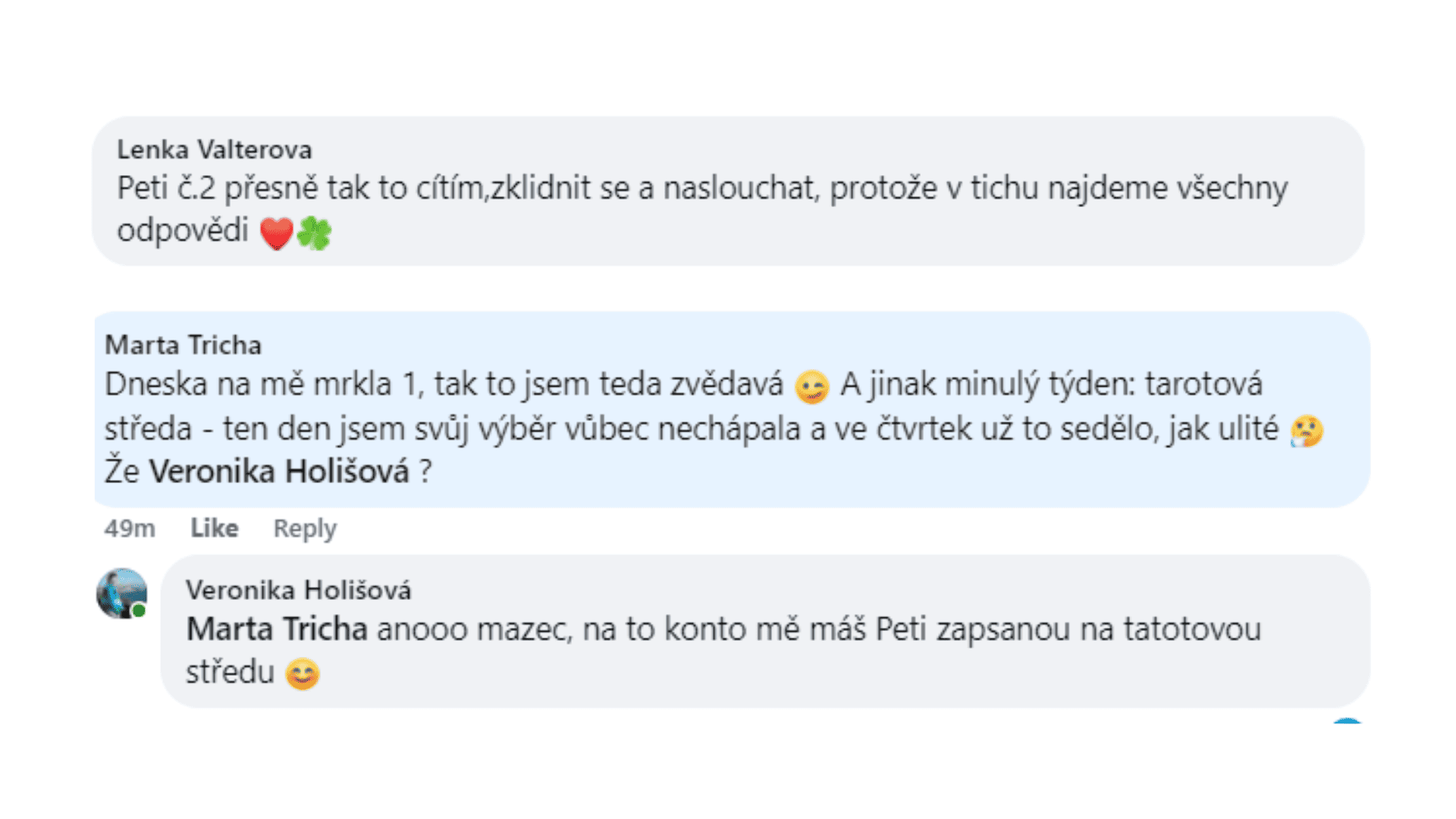Click the blue circle icon at bottom right
The width and height of the screenshot is (1456, 819).
pyautogui.click(x=1348, y=721)
